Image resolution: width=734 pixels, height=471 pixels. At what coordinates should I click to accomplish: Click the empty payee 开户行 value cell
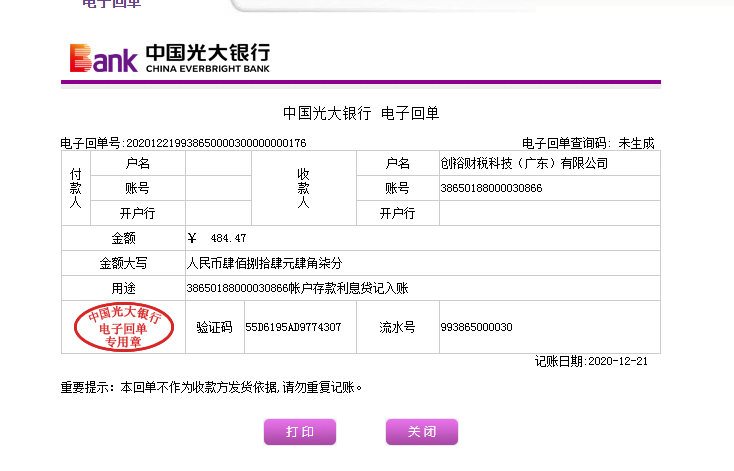pyautogui.click(x=550, y=213)
